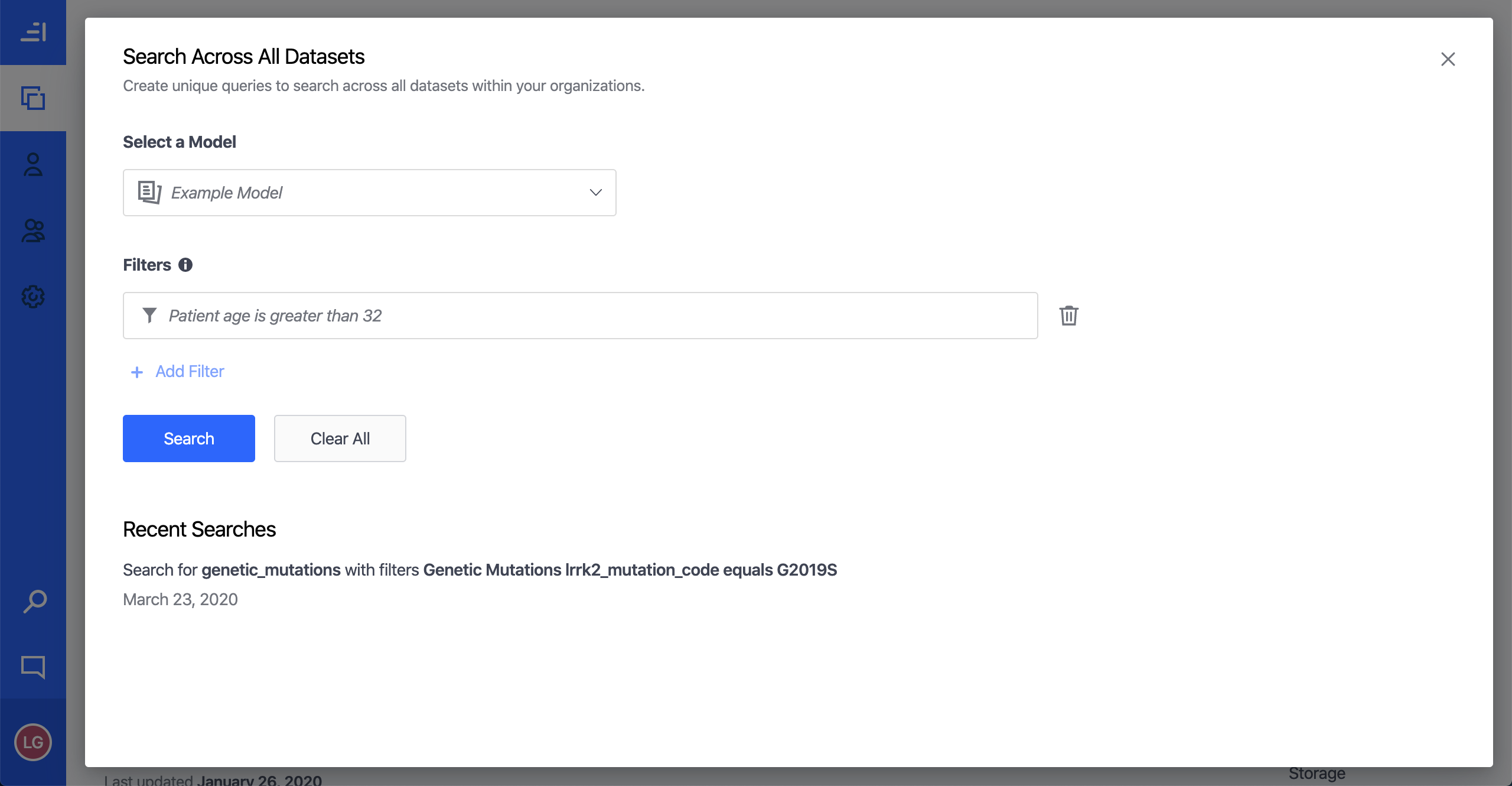Click the plus icon beside Add Filter

[x=137, y=372]
